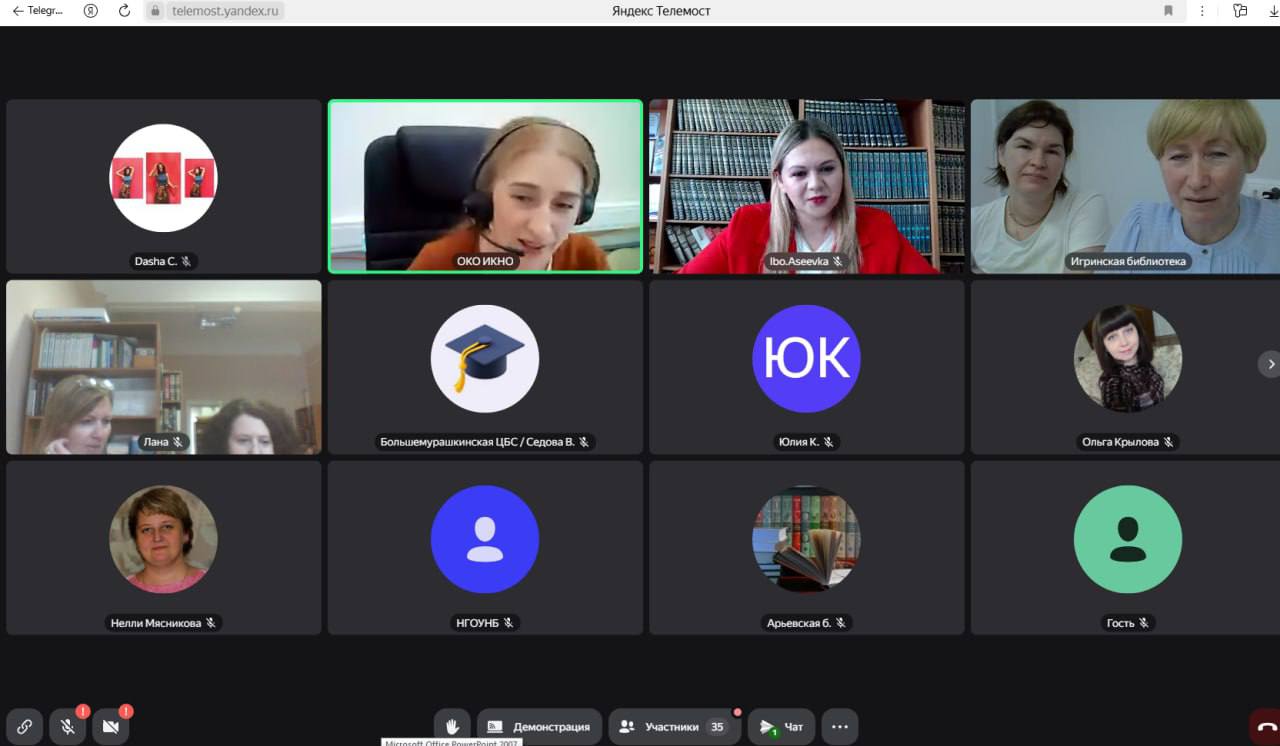Click the ЮК avatar of Юлия К.
The height and width of the screenshot is (746, 1280).
[806, 359]
